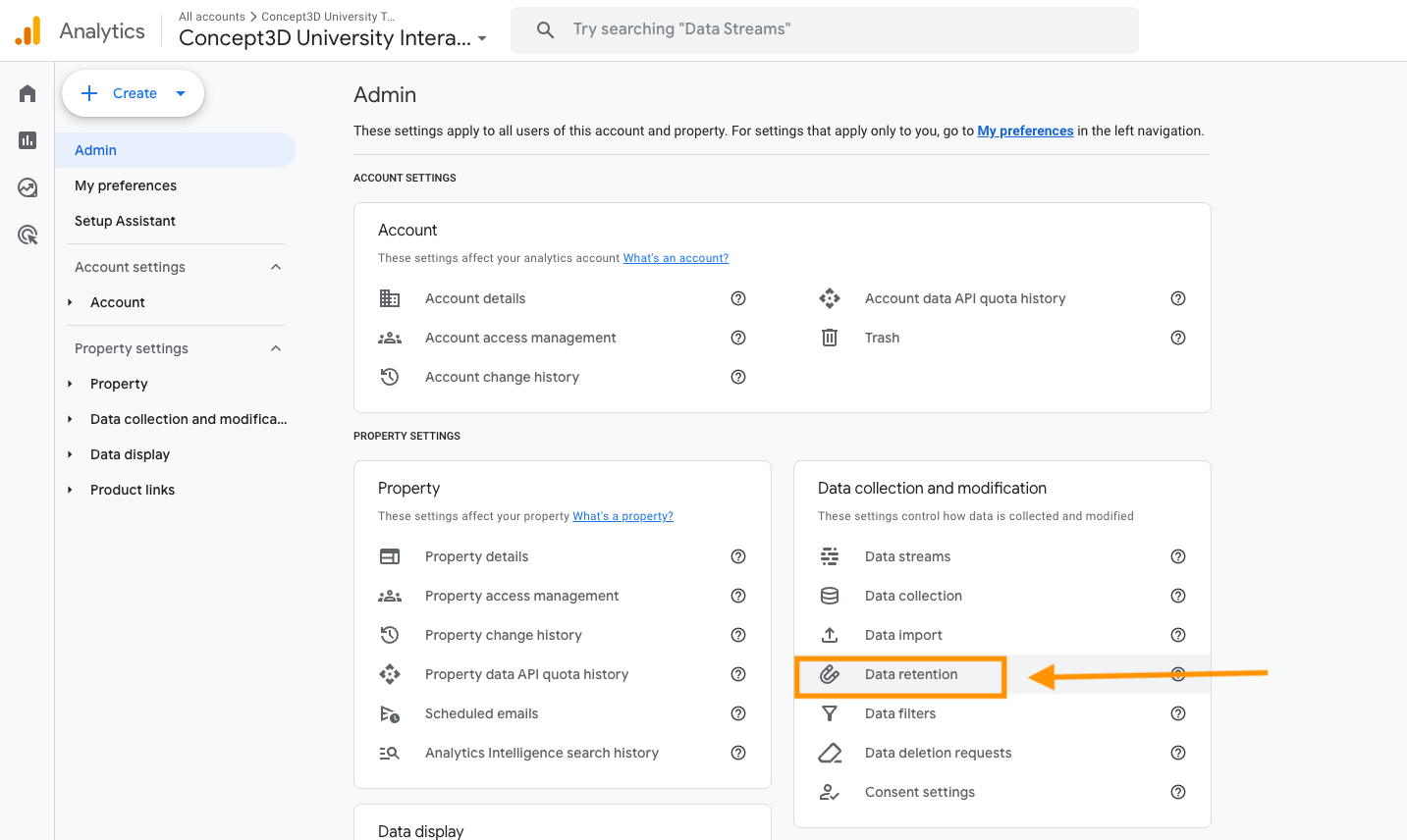Open the What's an account? link

coord(676,258)
